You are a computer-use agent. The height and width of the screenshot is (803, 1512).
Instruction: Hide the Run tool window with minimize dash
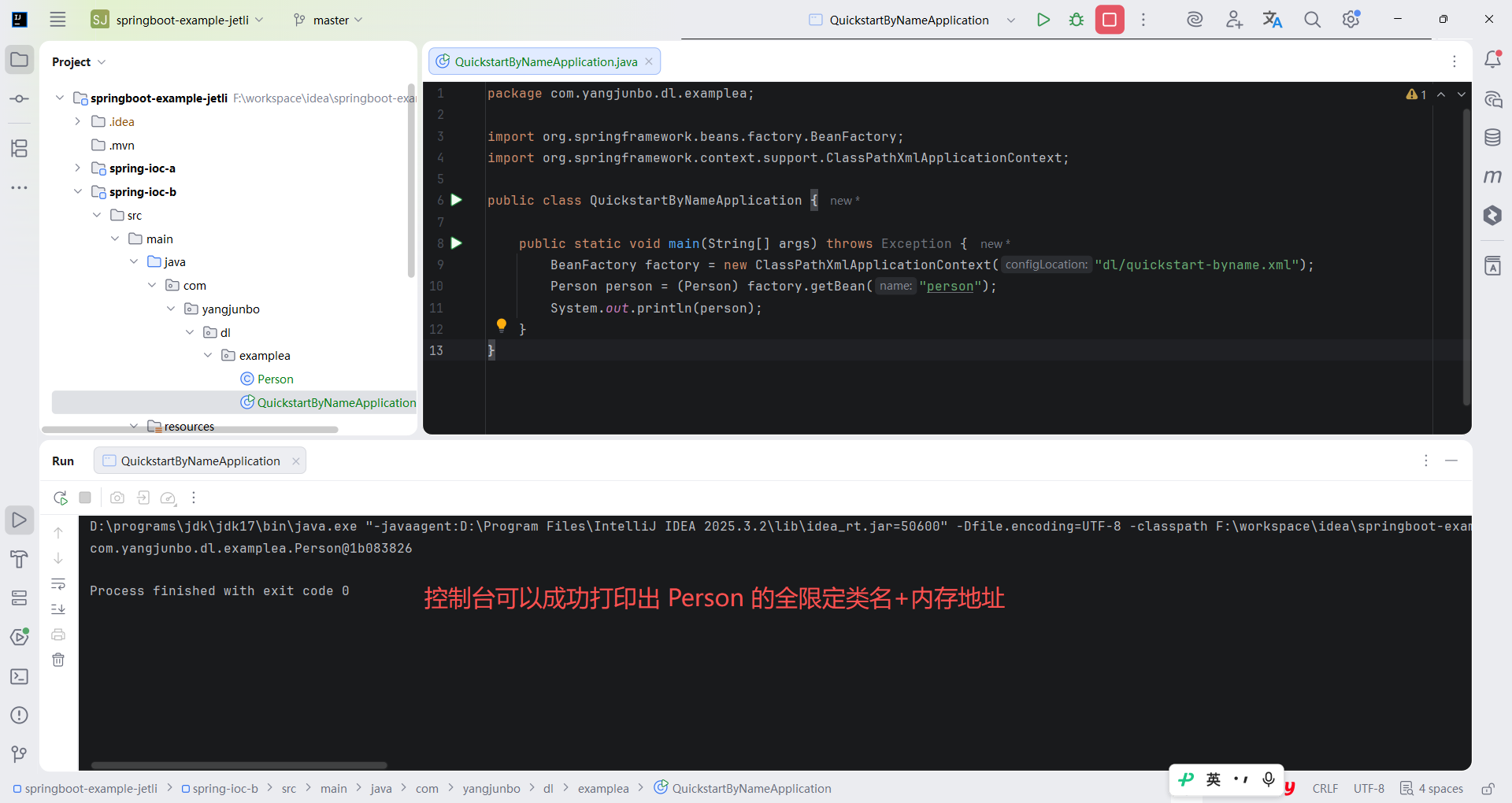coord(1451,461)
